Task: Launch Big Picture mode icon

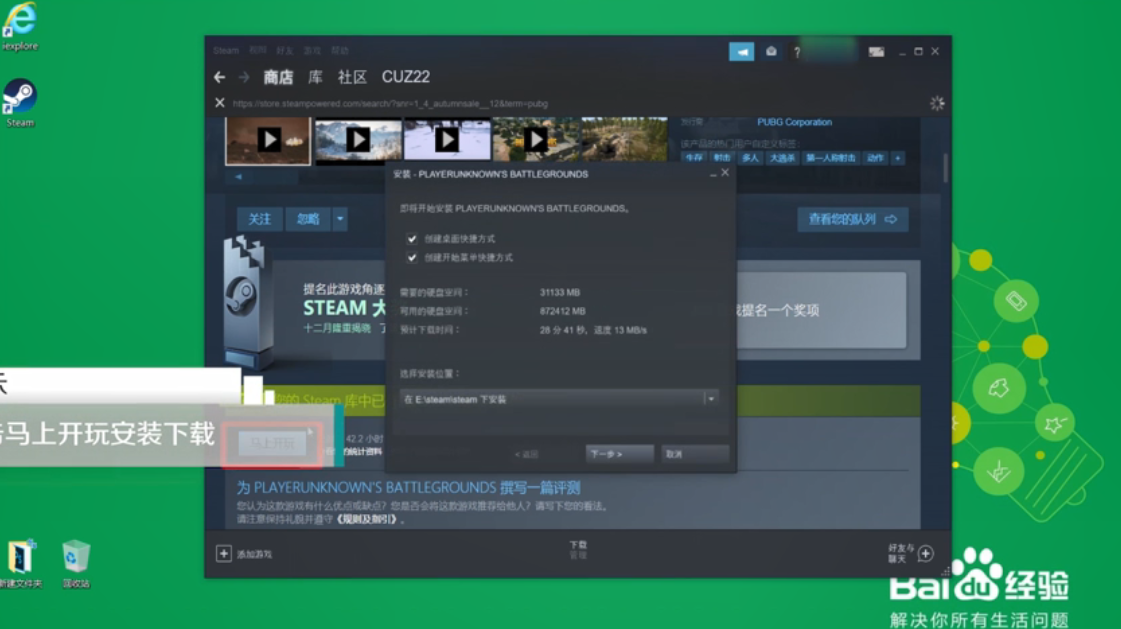Action: click(x=876, y=51)
